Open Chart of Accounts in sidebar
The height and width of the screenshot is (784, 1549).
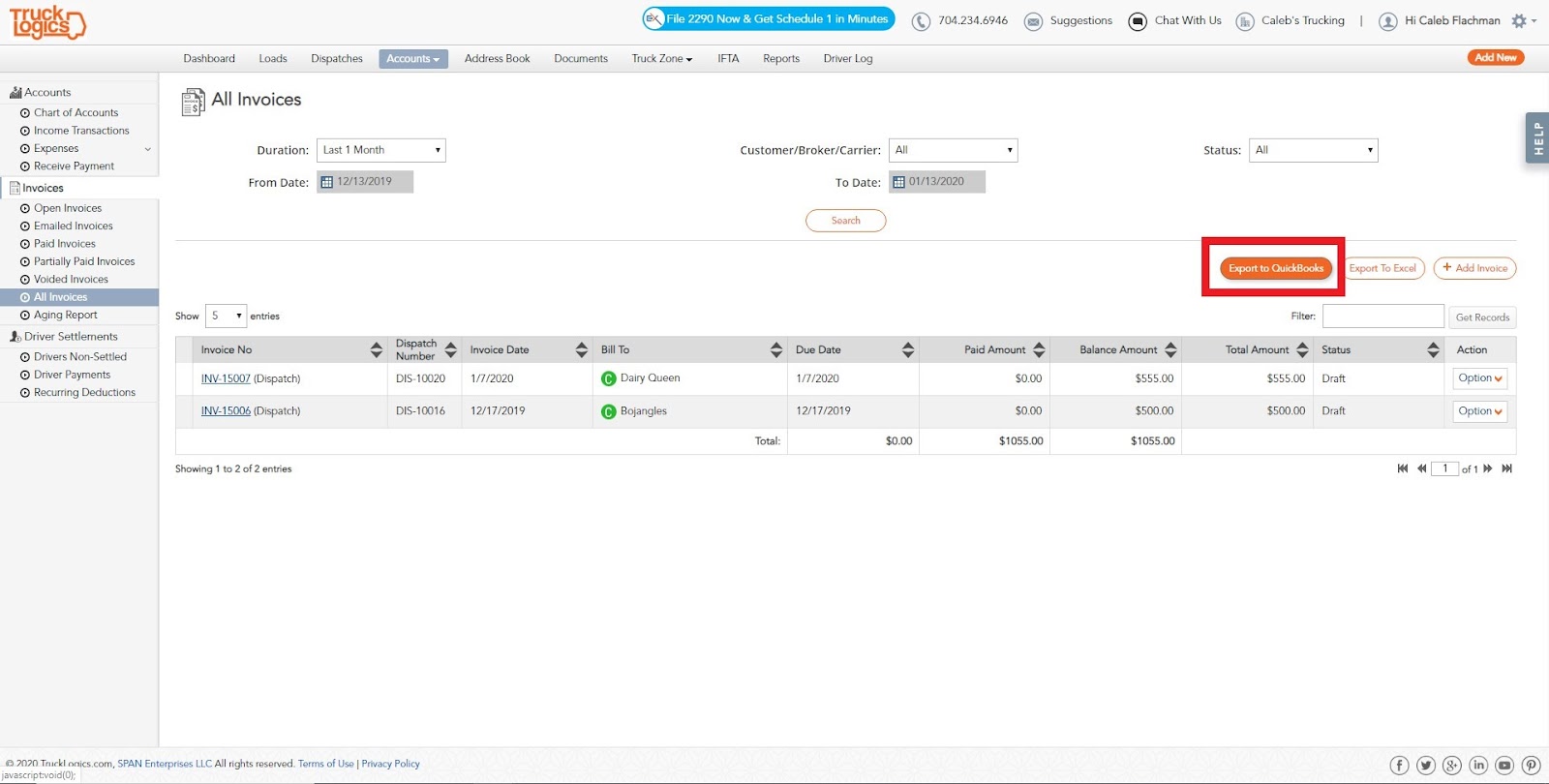(76, 113)
